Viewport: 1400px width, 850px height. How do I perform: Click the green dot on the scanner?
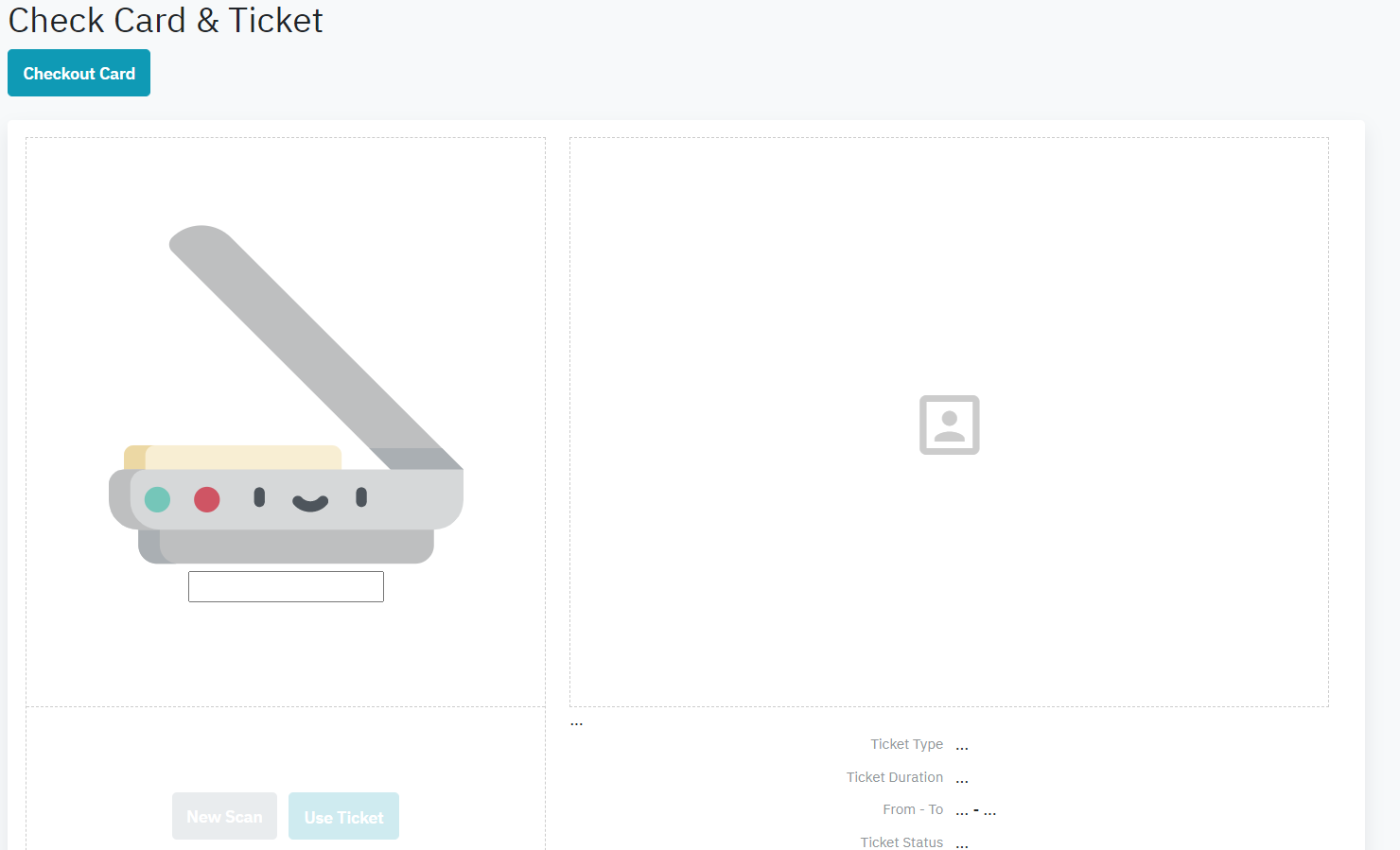pyautogui.click(x=157, y=499)
